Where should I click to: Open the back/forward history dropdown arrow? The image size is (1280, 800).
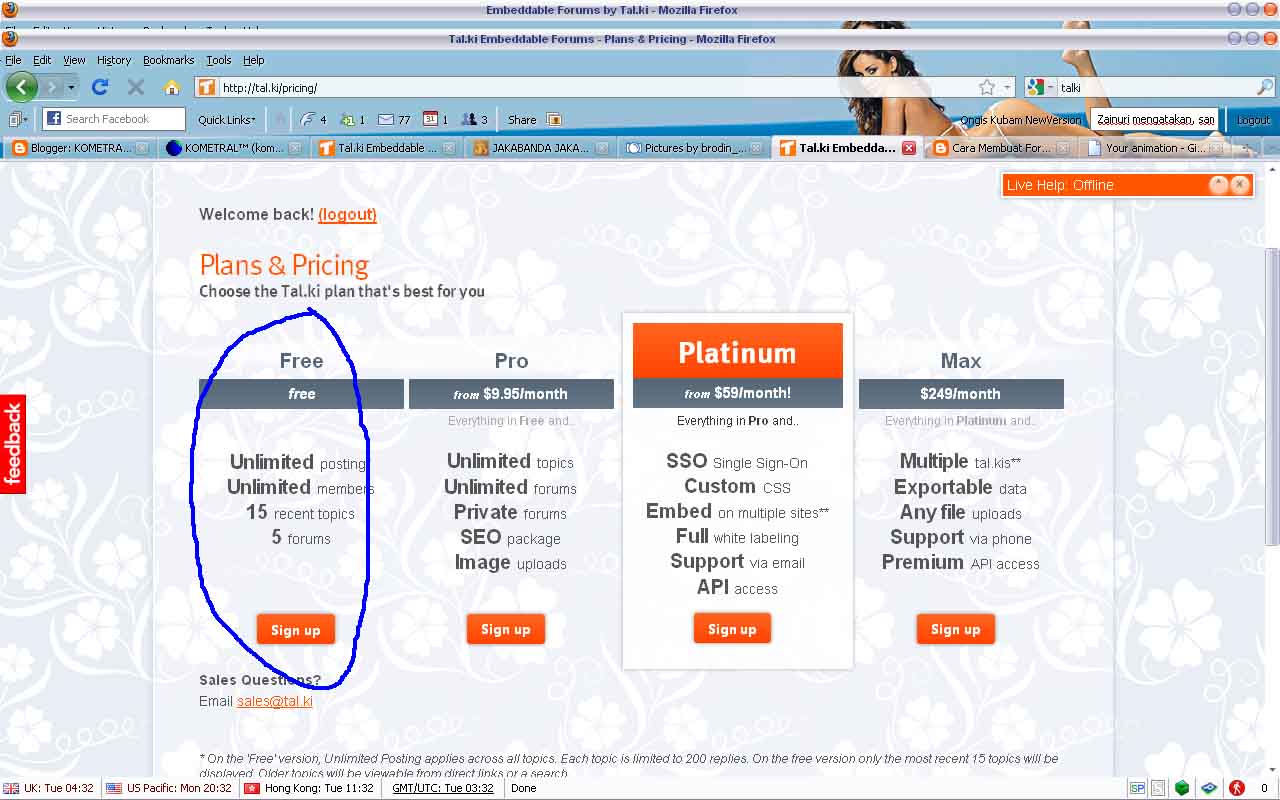(70, 87)
